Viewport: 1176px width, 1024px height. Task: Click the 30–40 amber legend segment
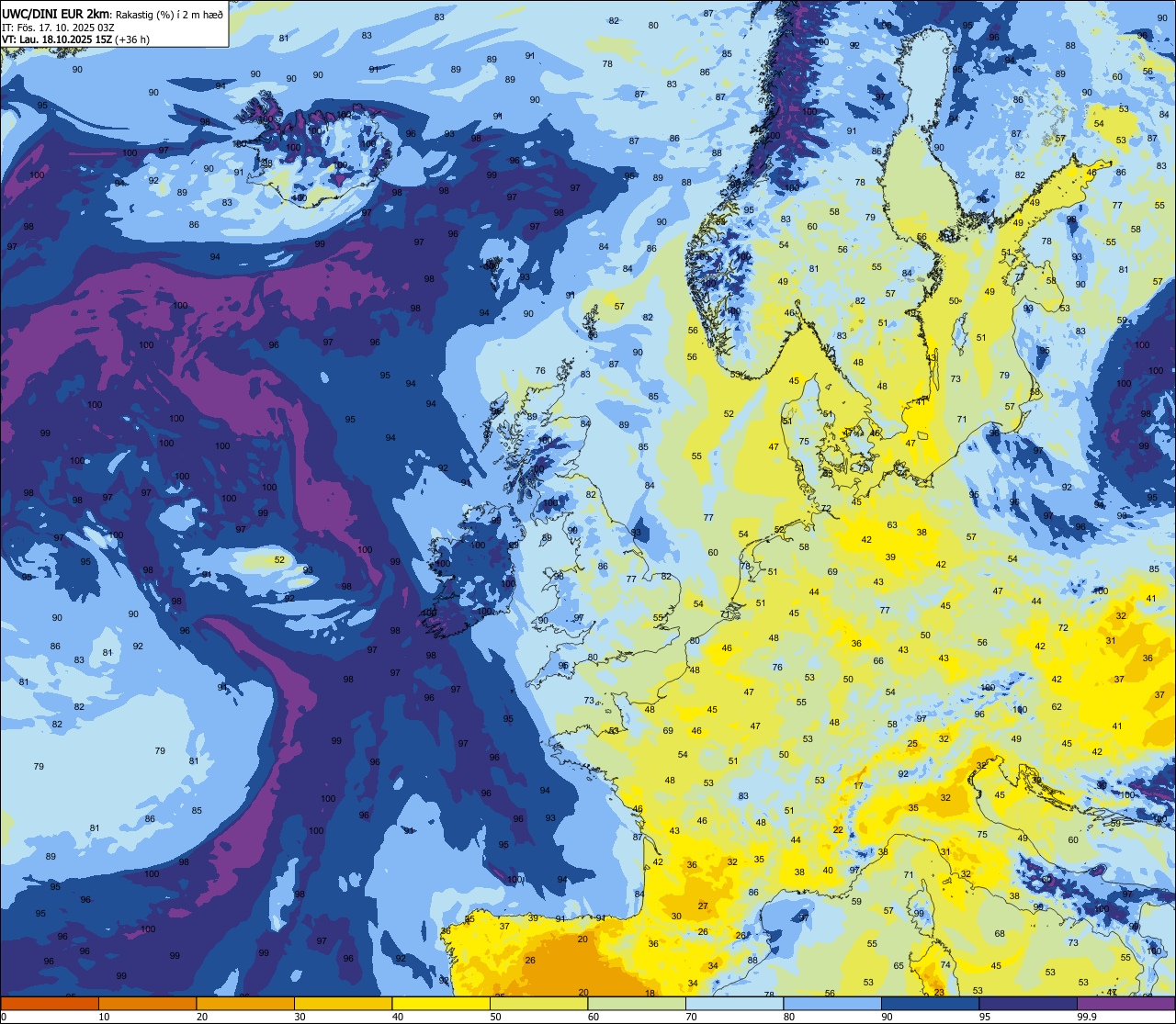[343, 1003]
